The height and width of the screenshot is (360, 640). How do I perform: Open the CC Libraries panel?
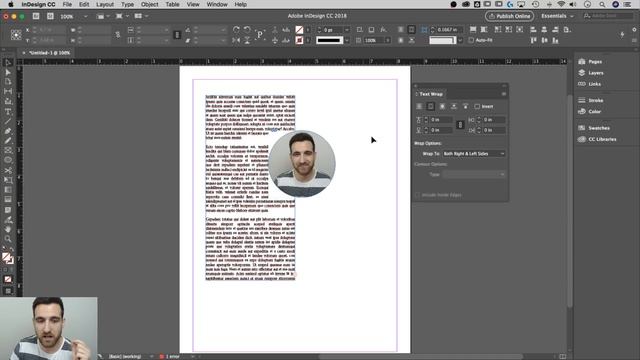(x=597, y=140)
